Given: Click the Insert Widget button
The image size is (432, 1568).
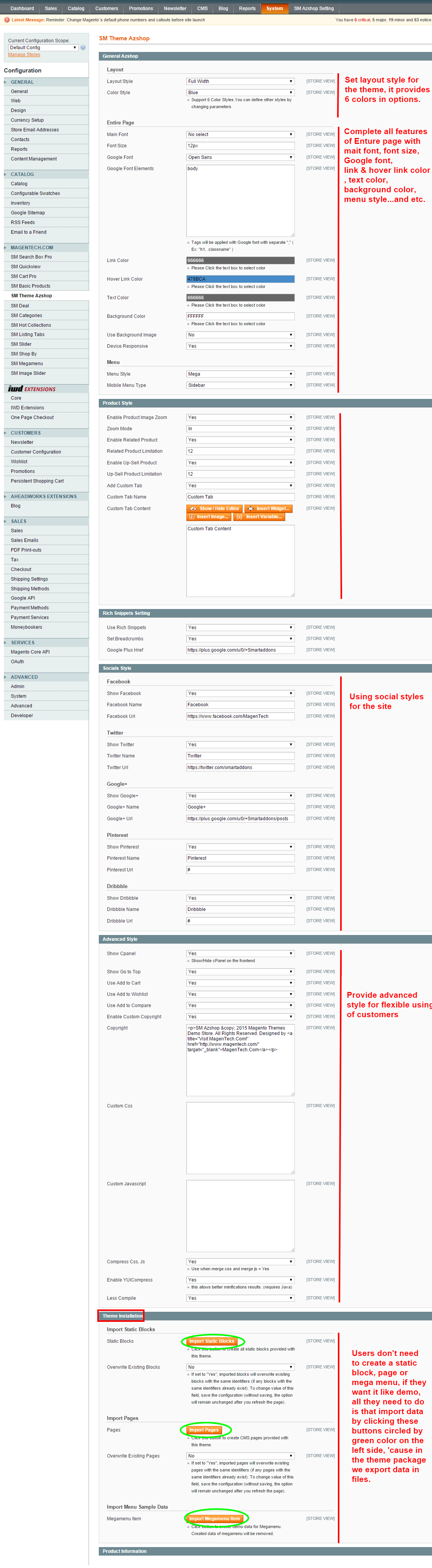Looking at the screenshot, I should coord(268,508).
